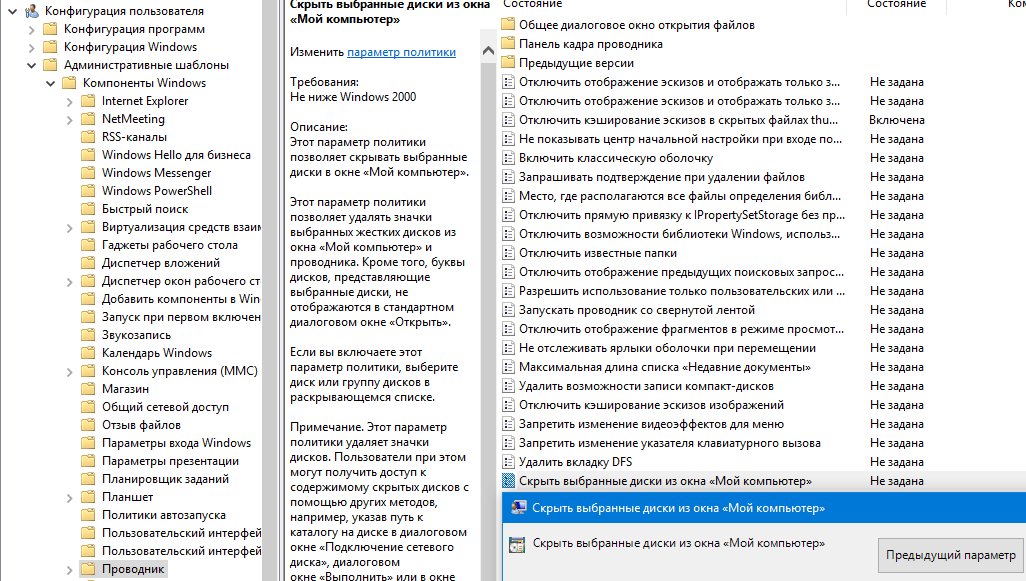Select the Быстрый поиск folder icon

88,209
